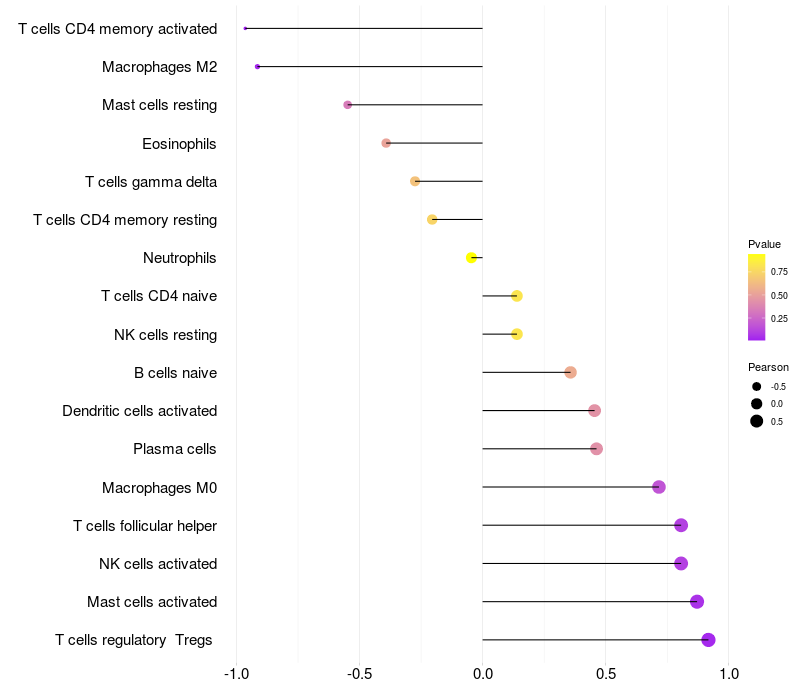
Task: Click the T cells CD4 memory activated dot
Action: tap(245, 29)
